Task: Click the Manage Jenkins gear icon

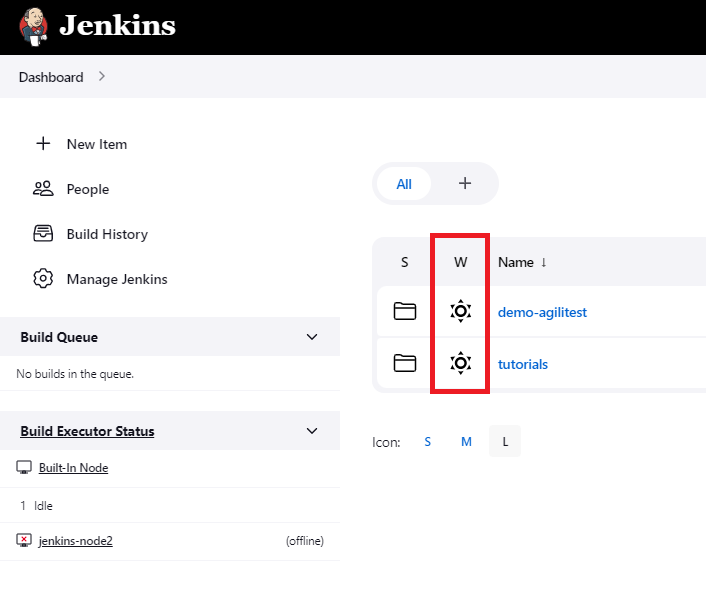Action: click(43, 279)
